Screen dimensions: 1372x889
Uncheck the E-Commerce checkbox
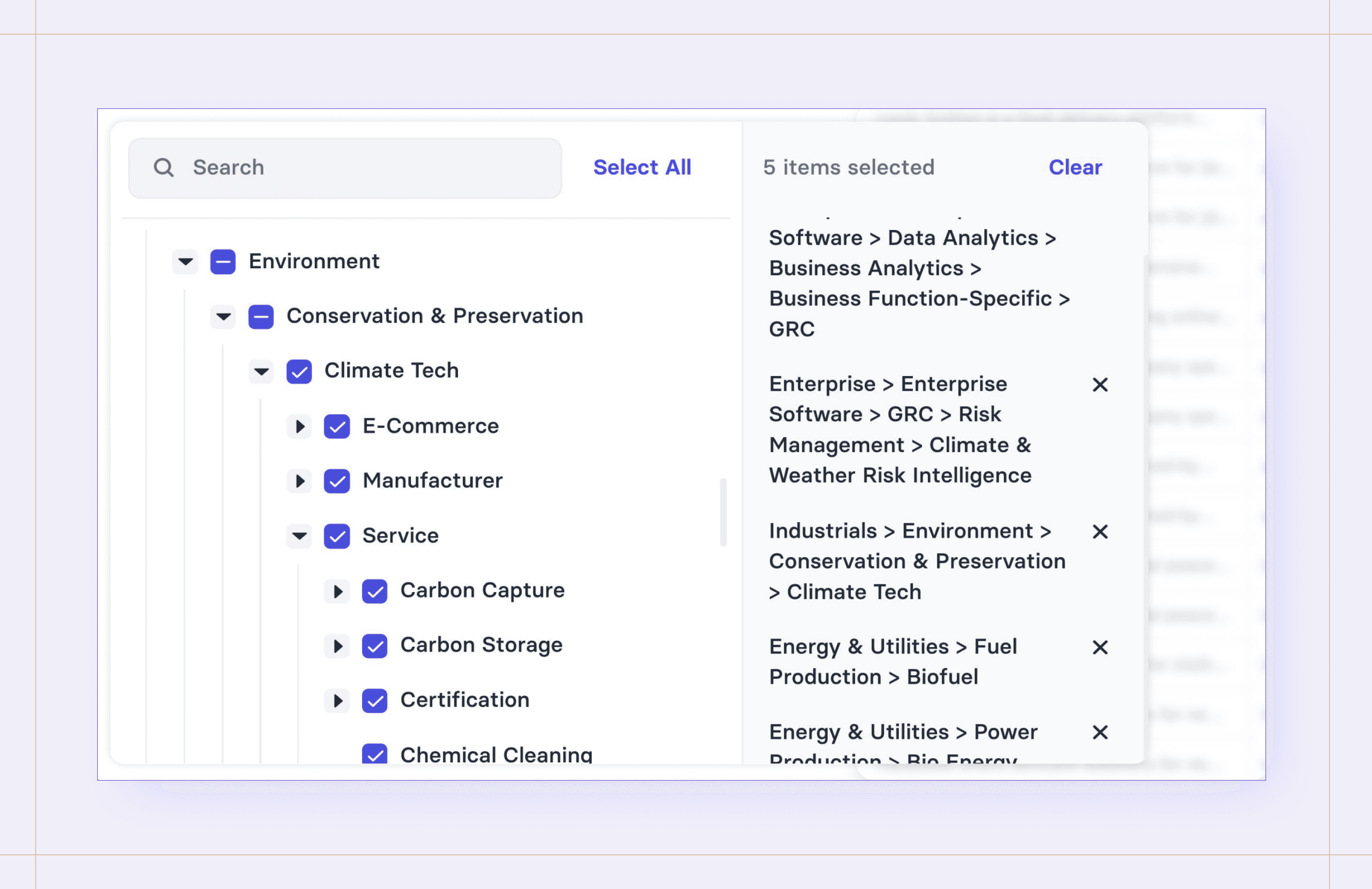coord(337,427)
